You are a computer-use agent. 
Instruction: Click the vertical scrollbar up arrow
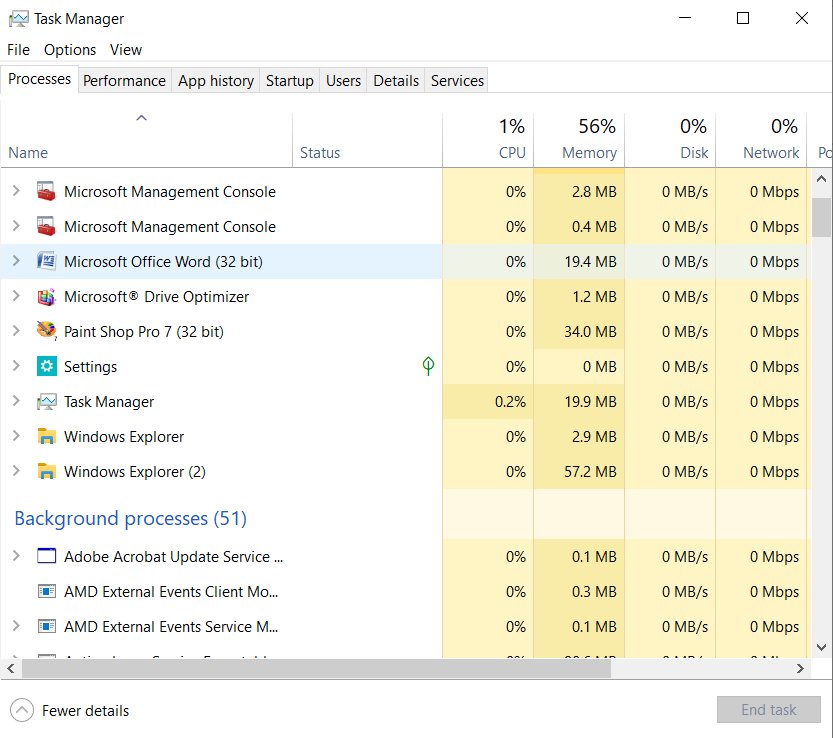click(x=821, y=179)
